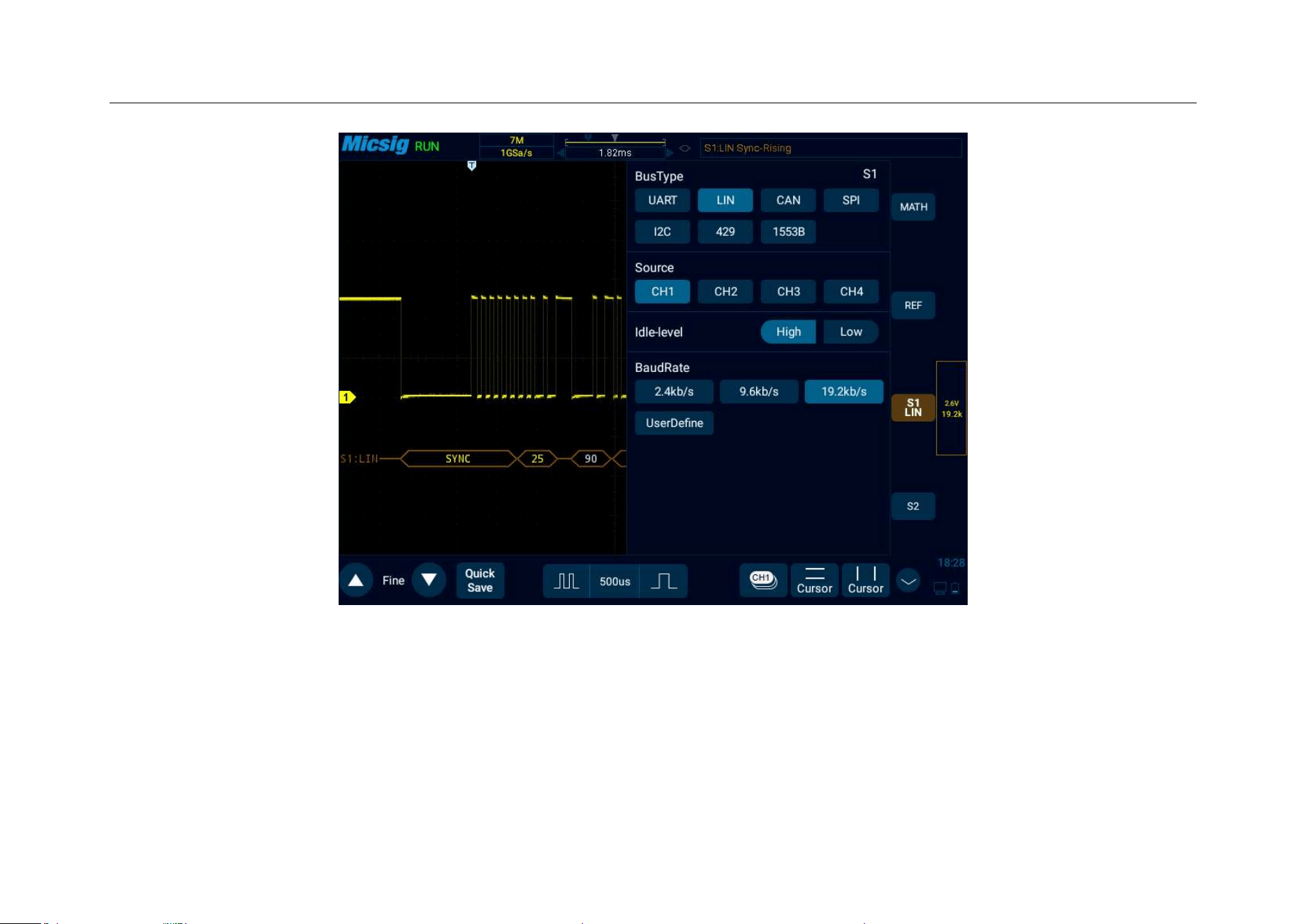Viewport: 1307px width, 924px height.
Task: Move trigger position right arrow
Action: tap(670, 153)
